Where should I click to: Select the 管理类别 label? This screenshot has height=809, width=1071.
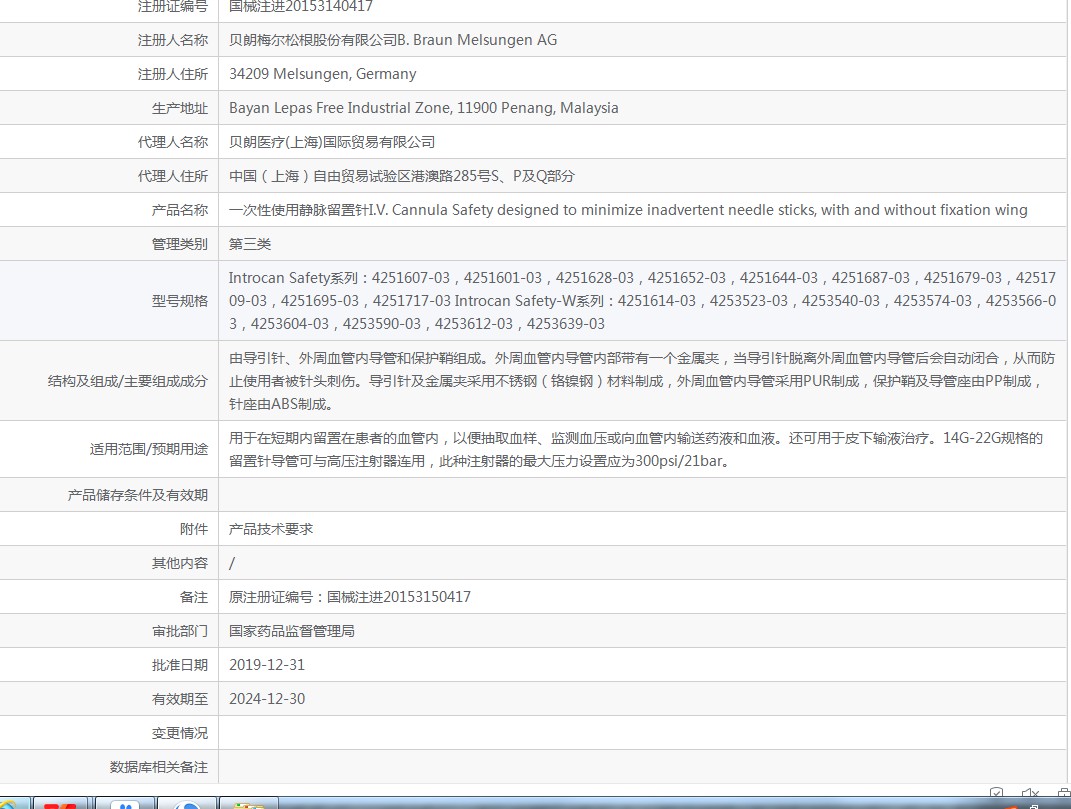[x=180, y=244]
